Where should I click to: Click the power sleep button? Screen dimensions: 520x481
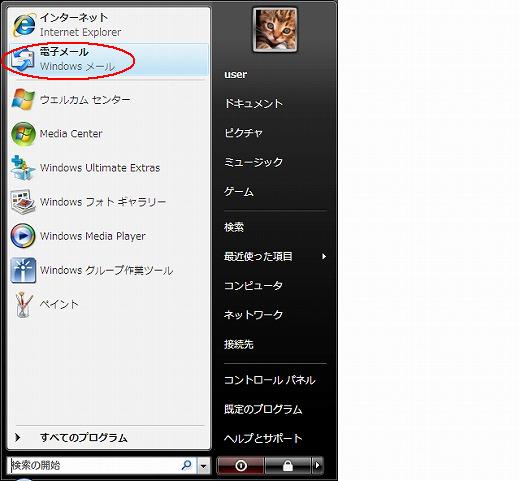pyautogui.click(x=240, y=465)
